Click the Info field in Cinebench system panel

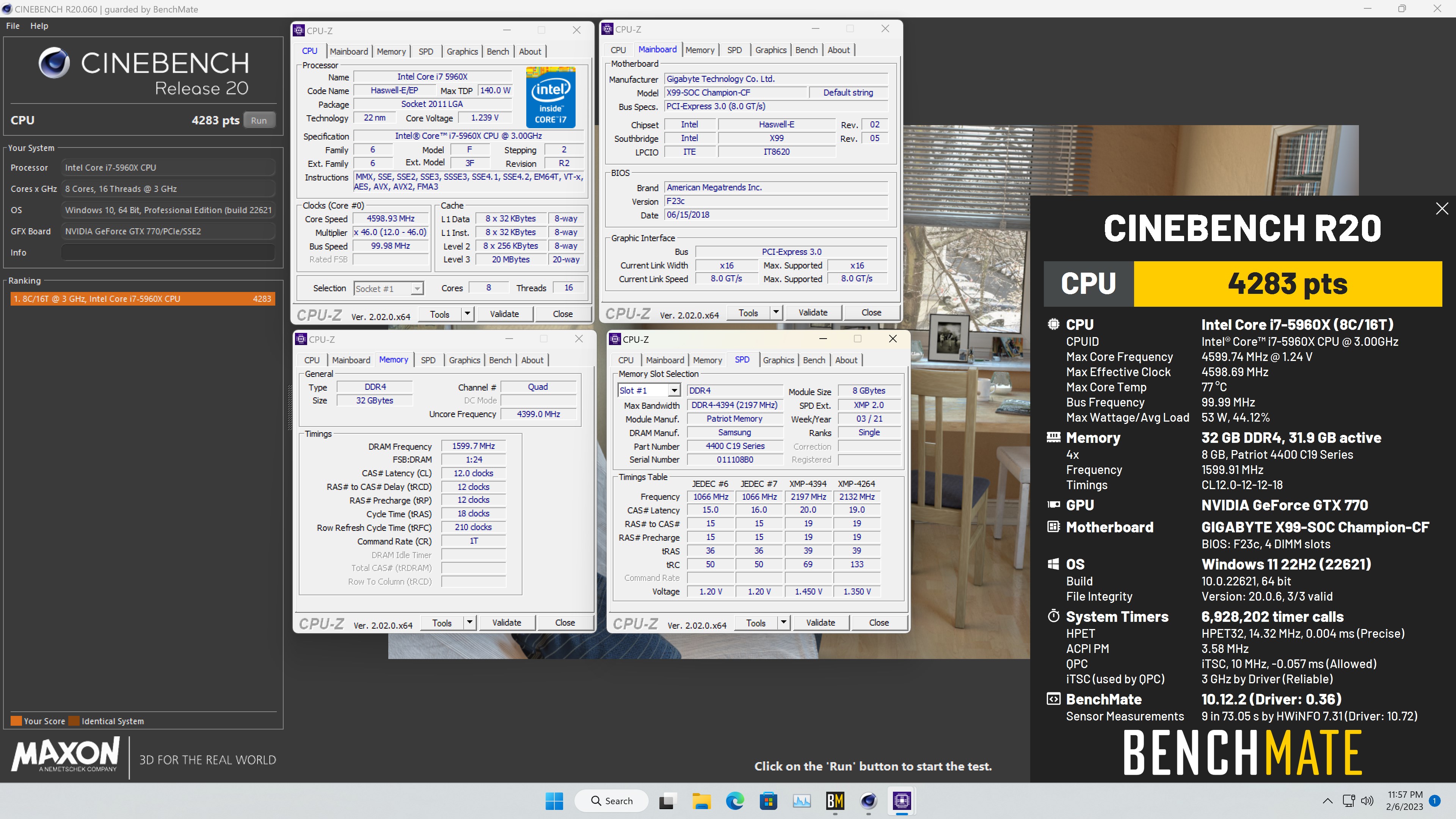click(x=168, y=253)
